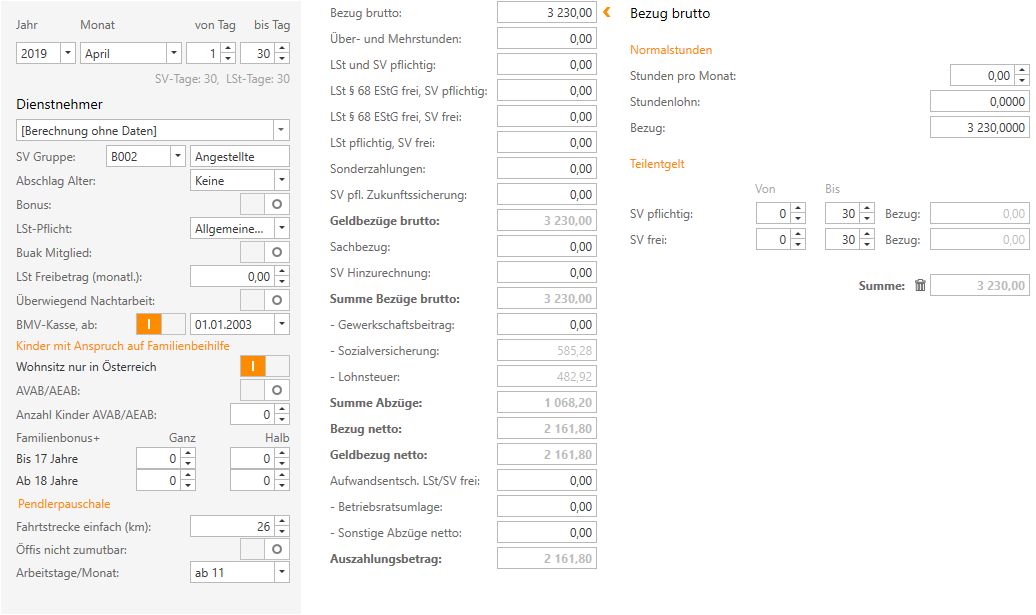Increase Anzahl Kinder AVAB/AEAB count
The height and width of the screenshot is (615, 1036).
(282, 410)
